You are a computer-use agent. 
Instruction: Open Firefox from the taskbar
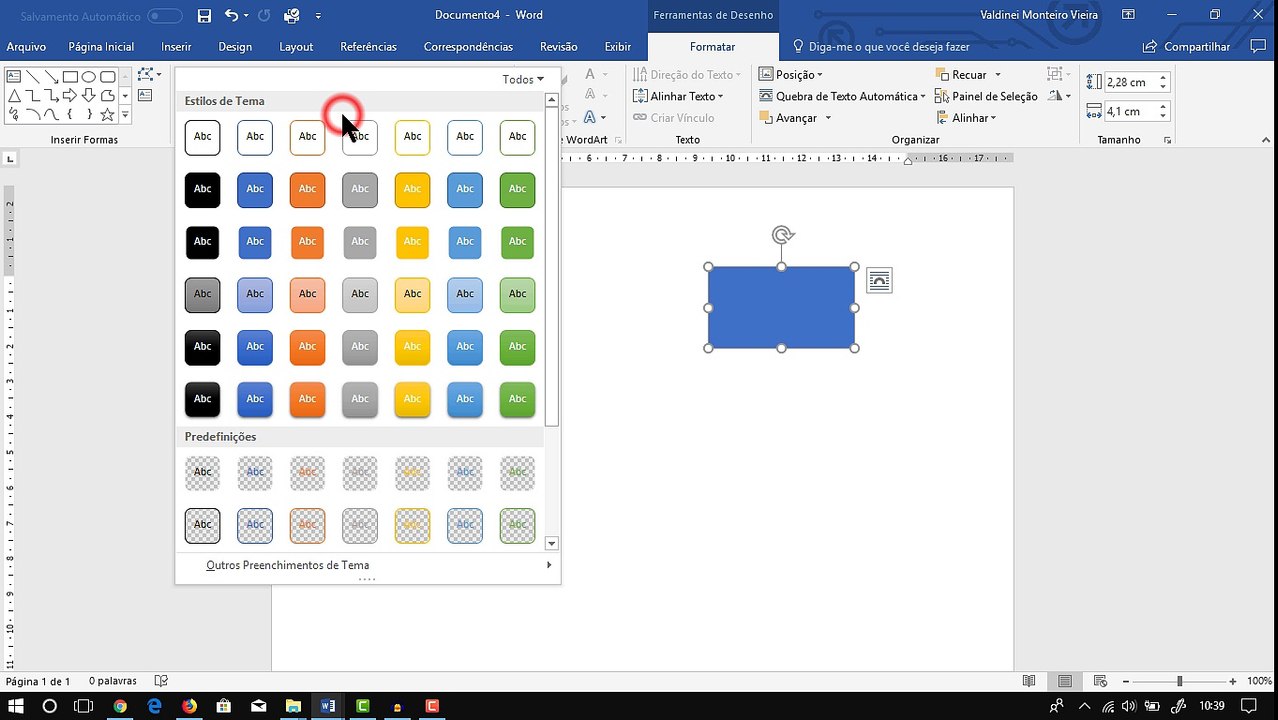[x=189, y=706]
